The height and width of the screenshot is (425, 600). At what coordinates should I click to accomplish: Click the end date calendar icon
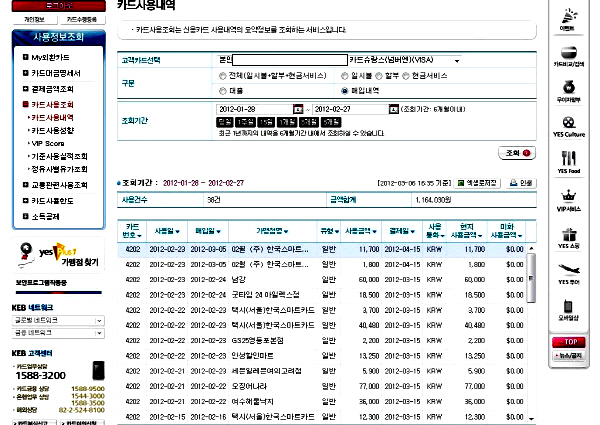(x=393, y=108)
